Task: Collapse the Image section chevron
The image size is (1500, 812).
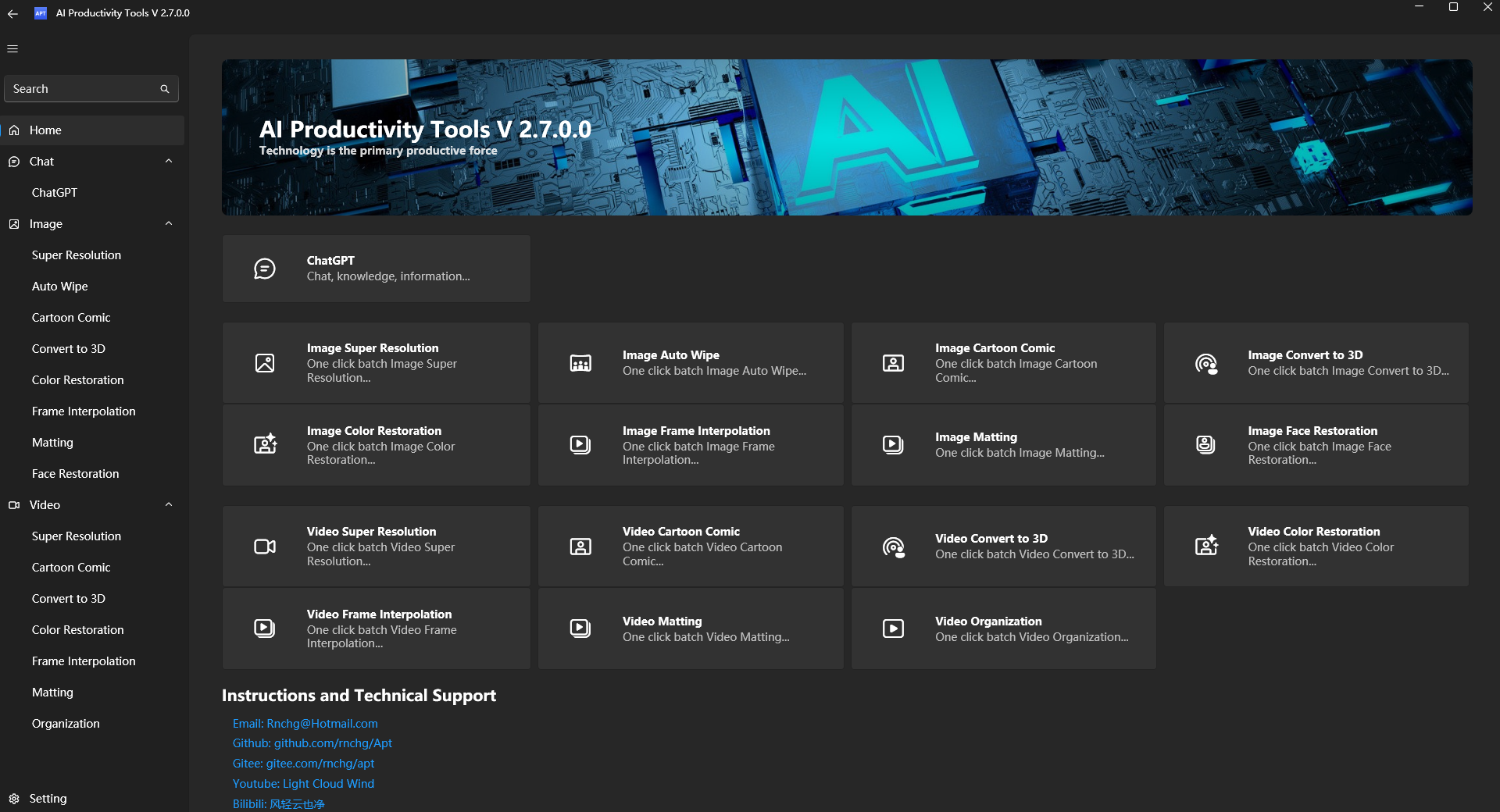Action: click(169, 223)
